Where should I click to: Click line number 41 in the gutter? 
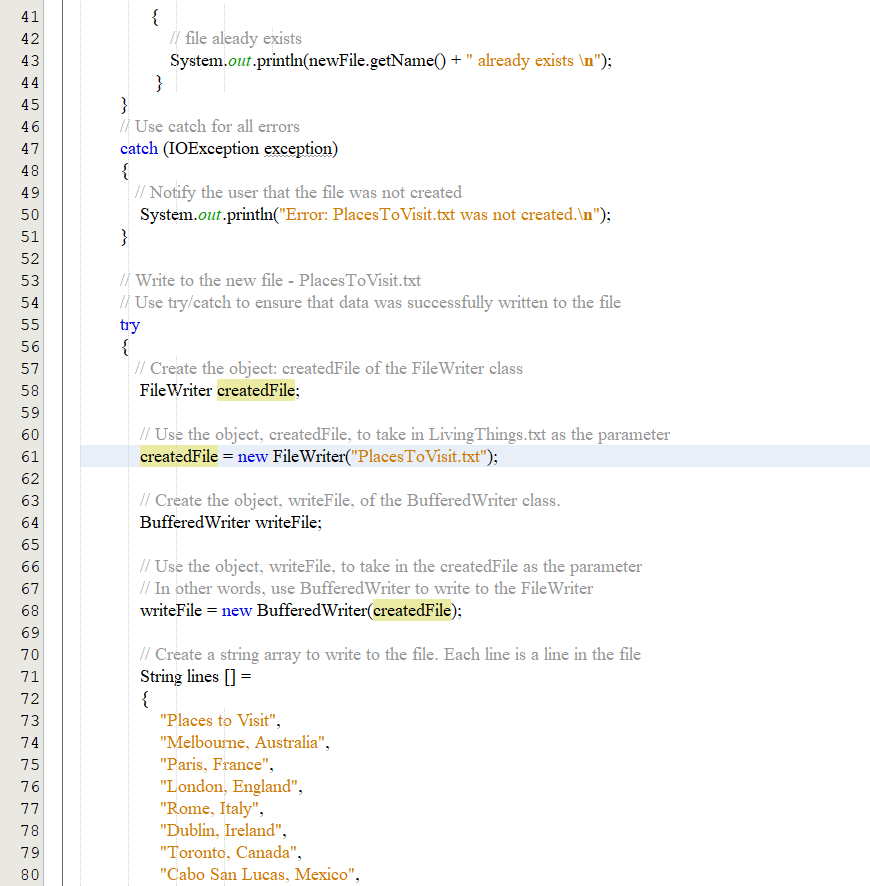pos(29,16)
